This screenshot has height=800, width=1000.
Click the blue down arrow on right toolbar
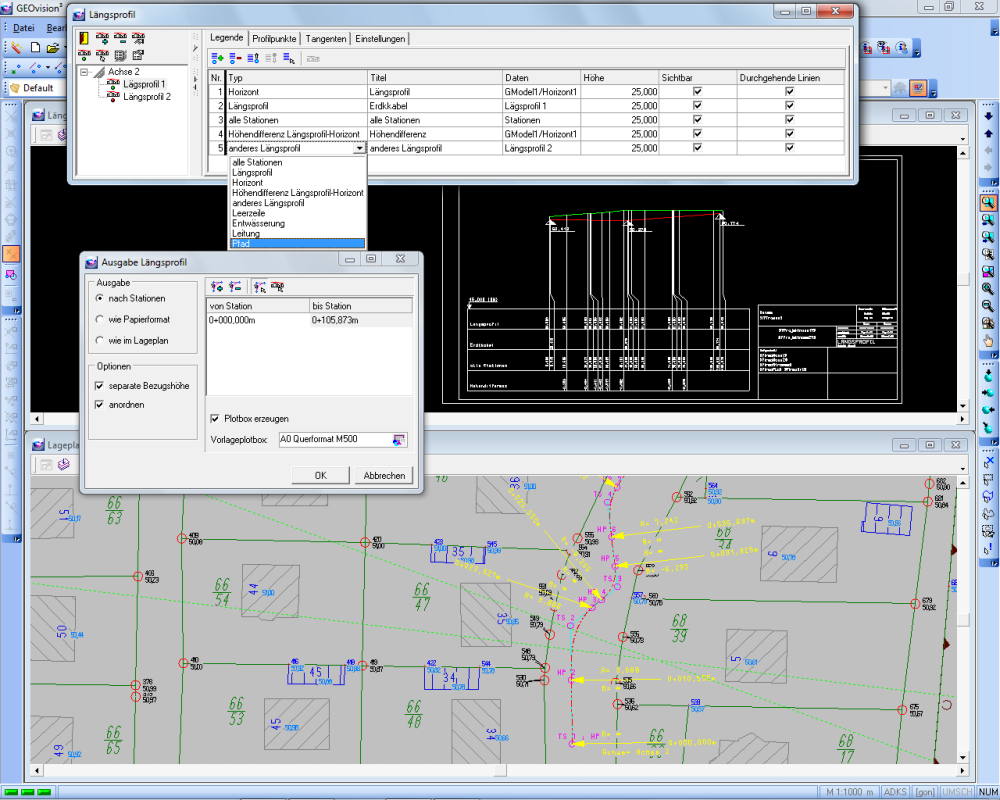coord(988,116)
